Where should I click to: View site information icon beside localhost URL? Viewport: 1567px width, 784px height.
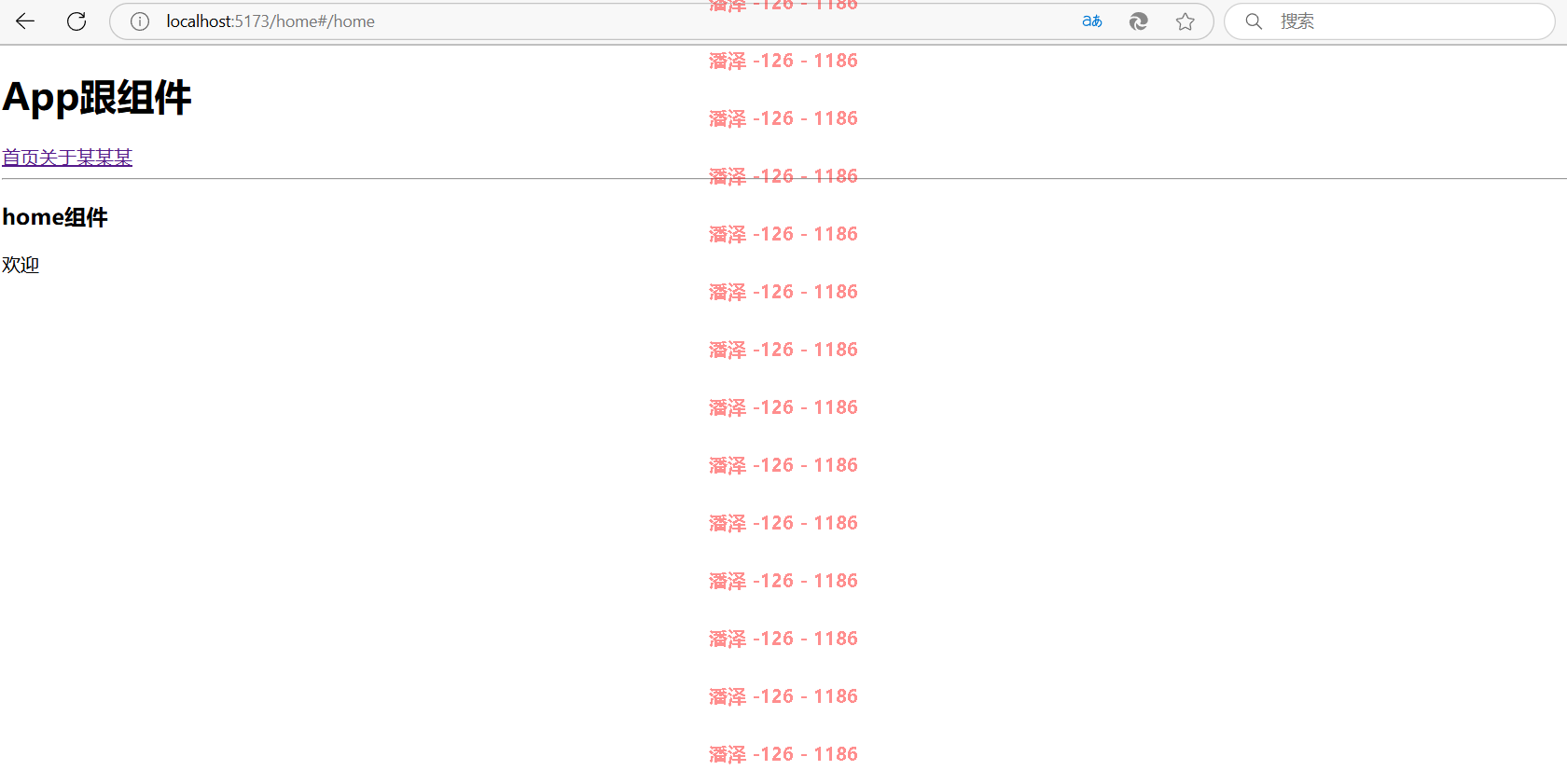[x=140, y=21]
